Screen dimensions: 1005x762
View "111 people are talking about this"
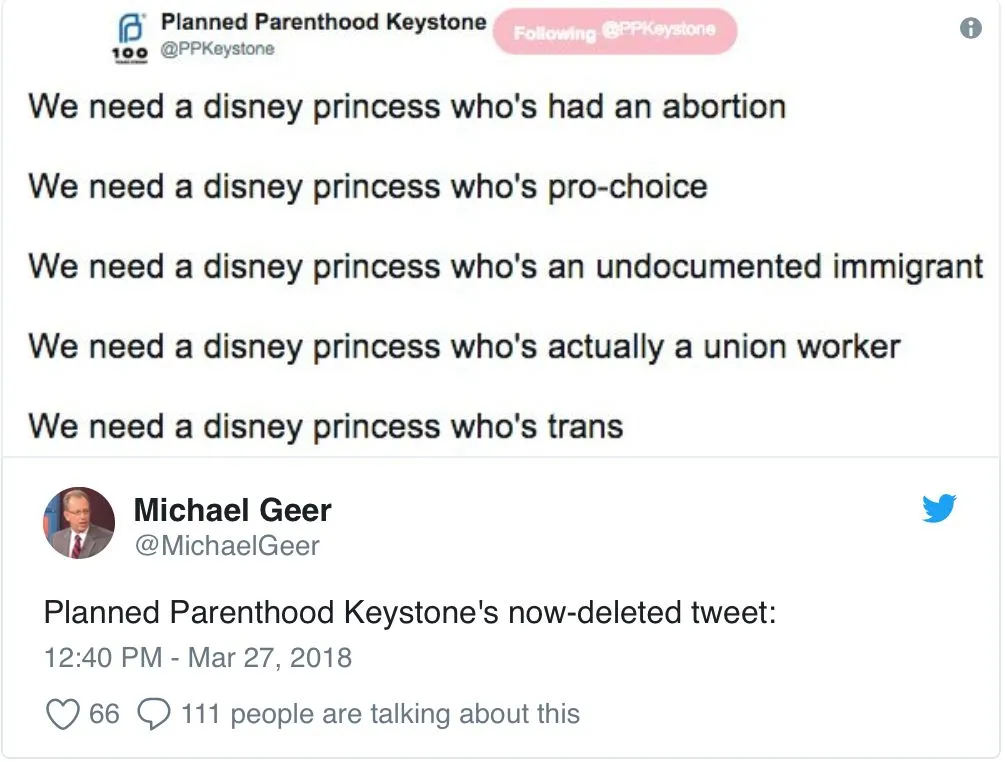point(380,714)
